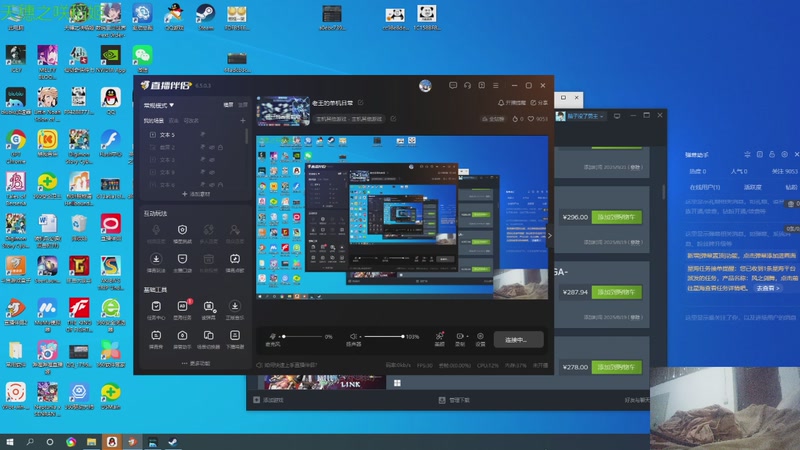Add a new scene with the plus icon

click(x=243, y=121)
